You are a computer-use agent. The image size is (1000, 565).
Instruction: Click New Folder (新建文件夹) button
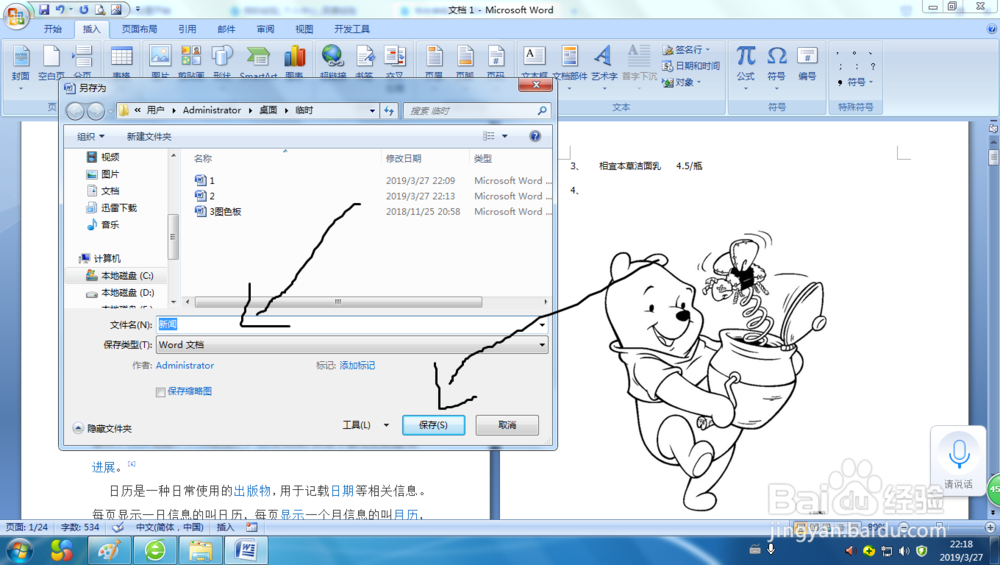click(x=149, y=136)
